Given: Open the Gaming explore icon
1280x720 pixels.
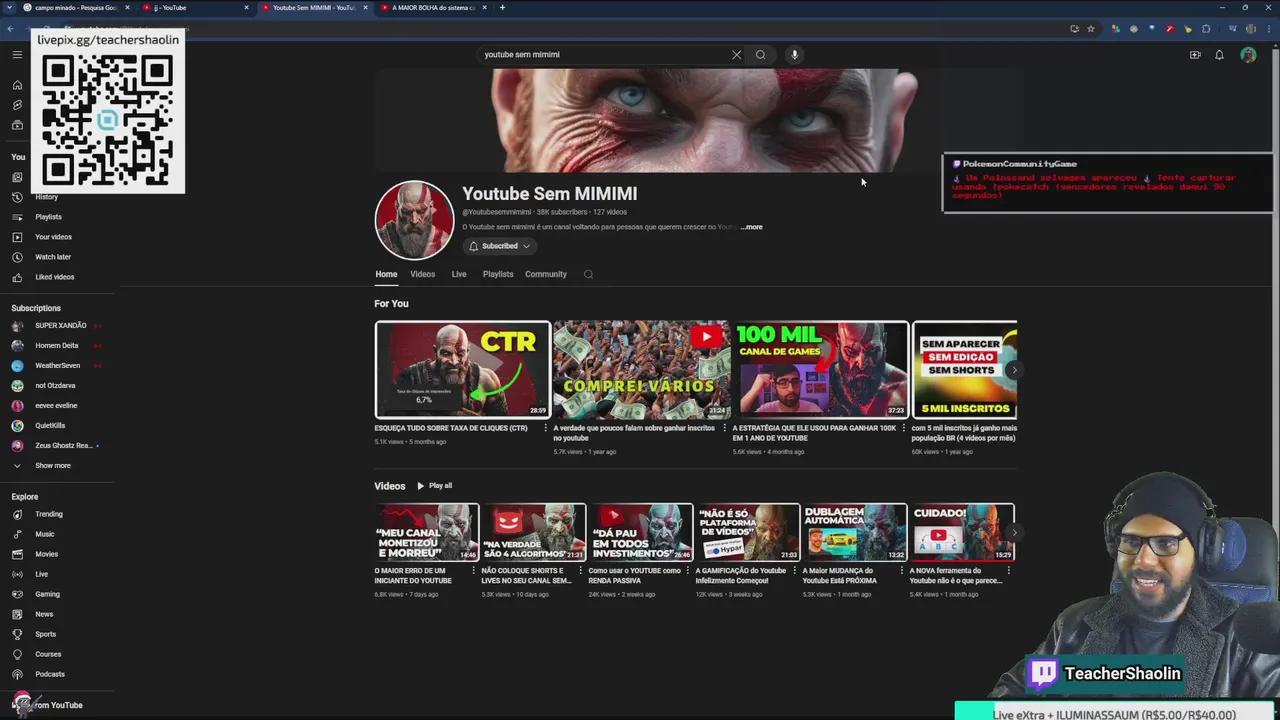Looking at the screenshot, I should coord(17,594).
